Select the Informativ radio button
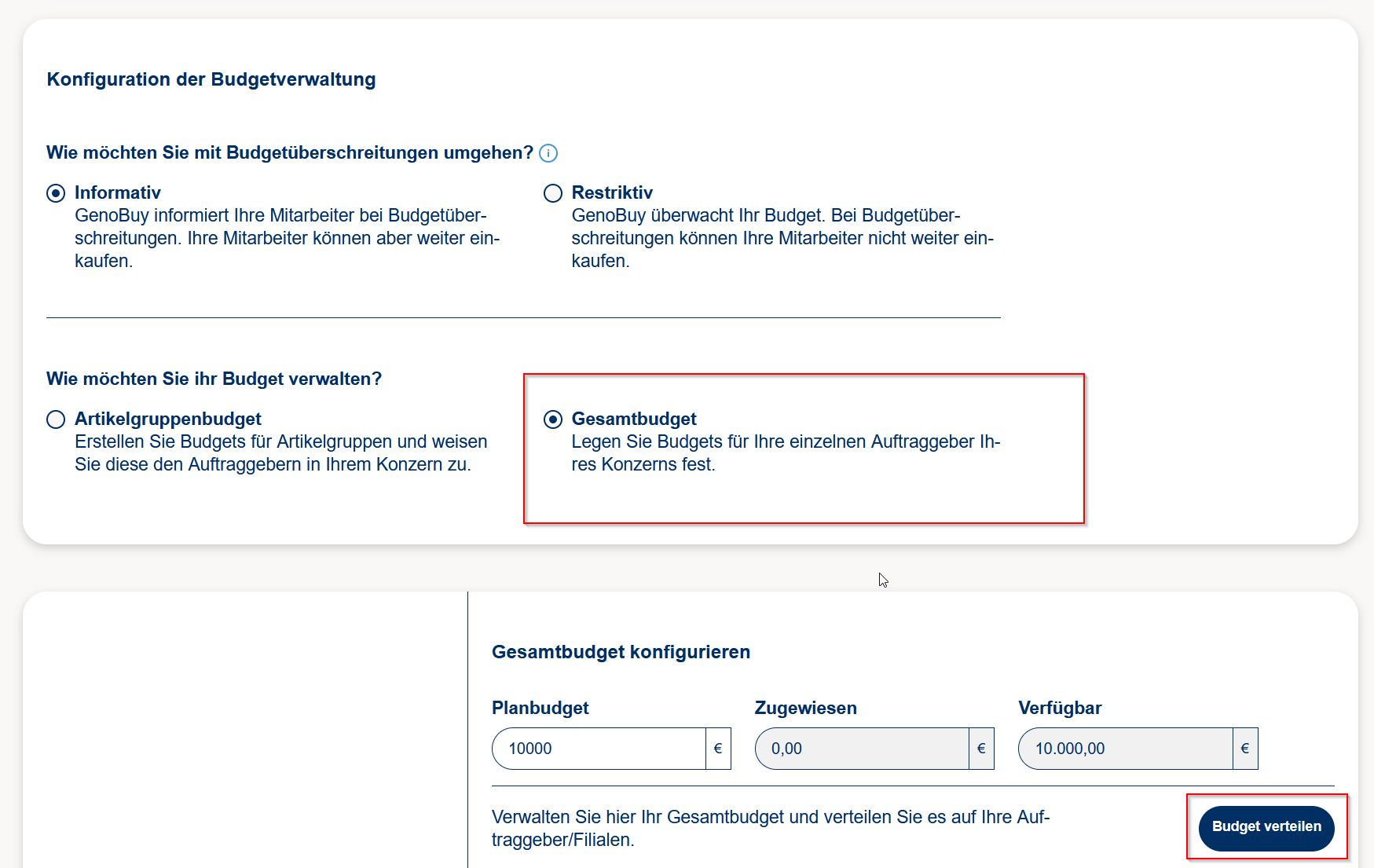1374x868 pixels. (x=56, y=193)
